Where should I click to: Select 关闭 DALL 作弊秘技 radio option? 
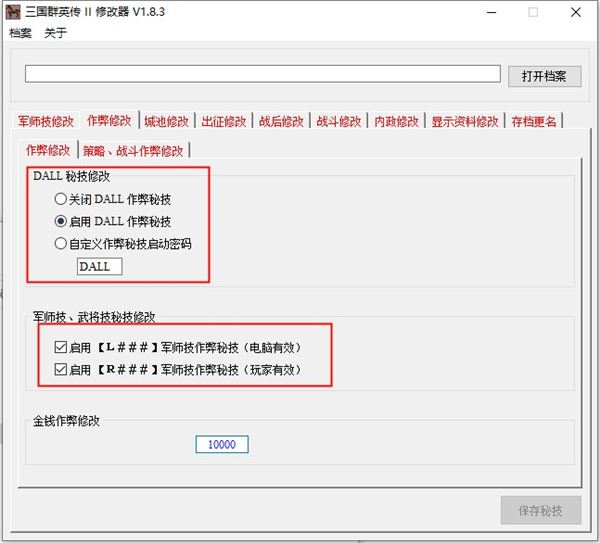[62, 199]
